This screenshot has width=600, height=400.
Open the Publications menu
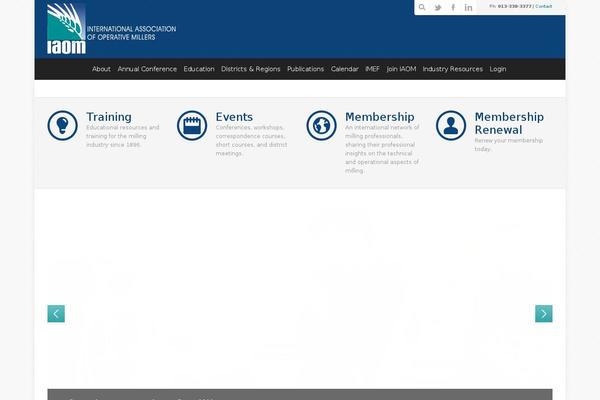pyautogui.click(x=305, y=69)
